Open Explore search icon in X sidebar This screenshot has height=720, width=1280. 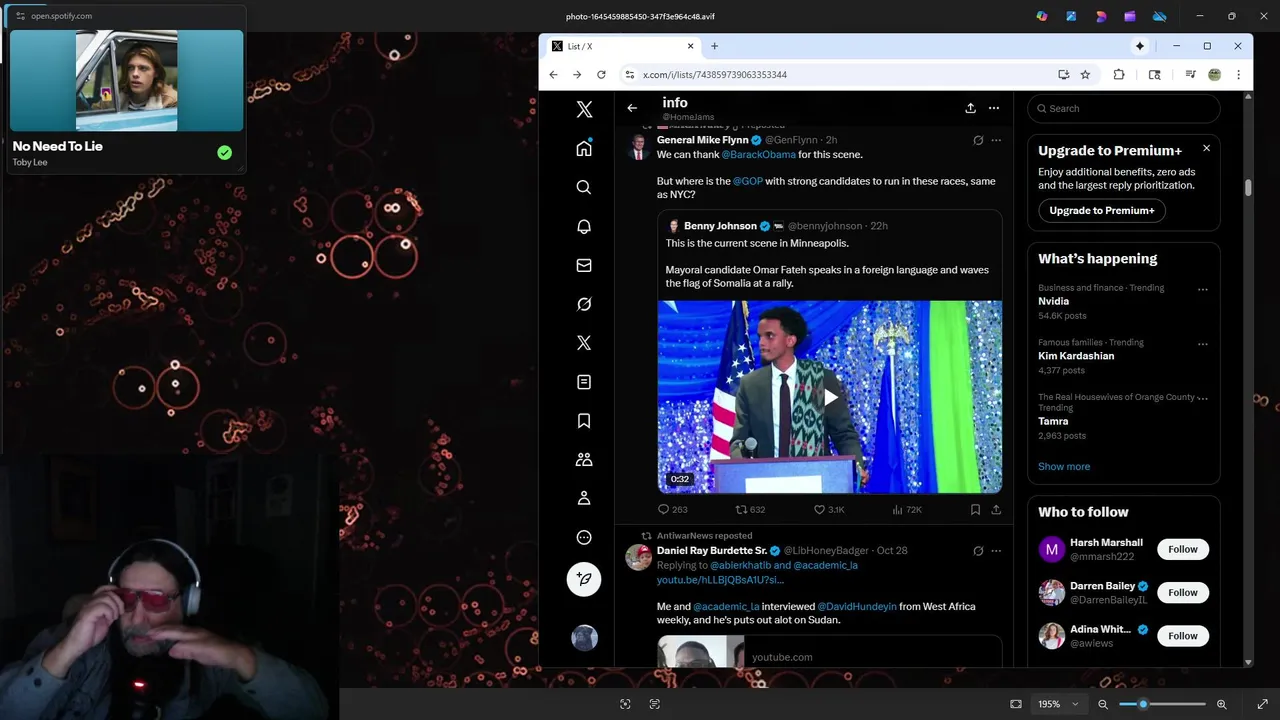pyautogui.click(x=584, y=187)
